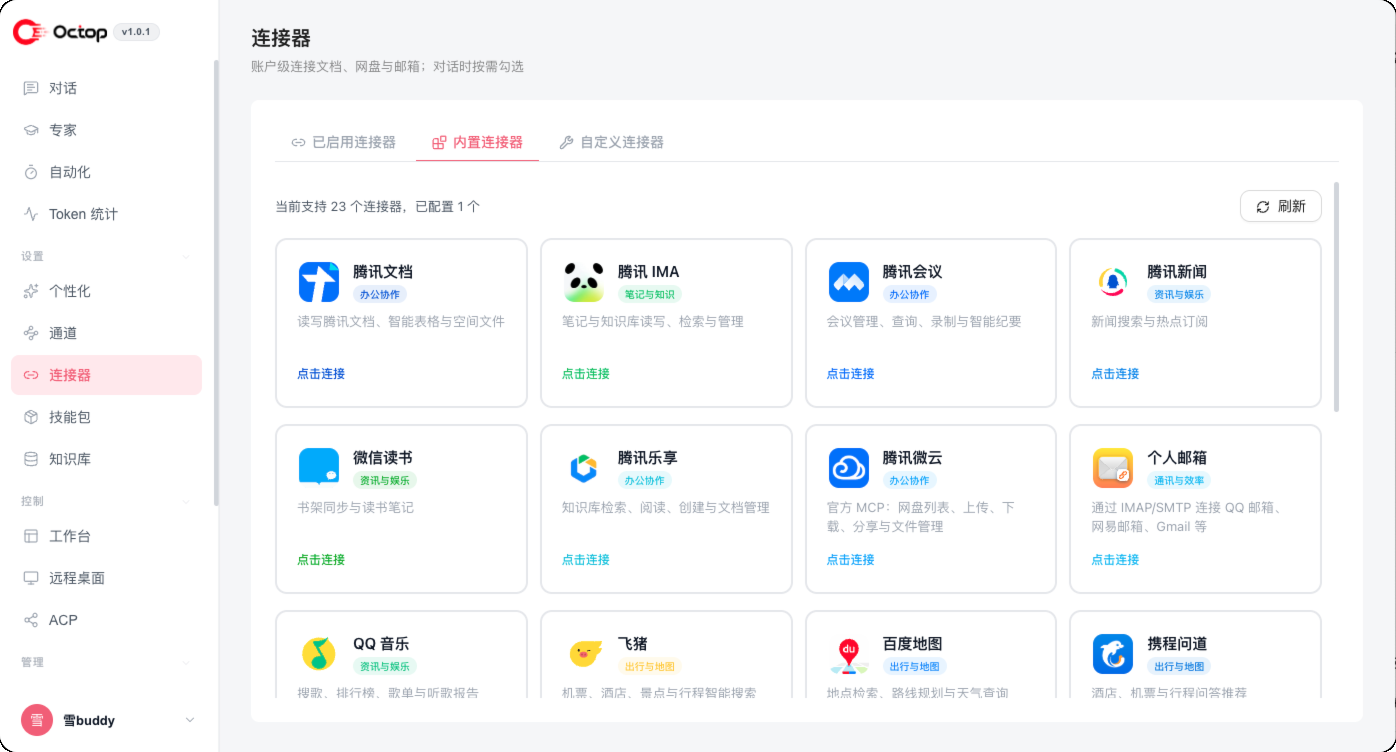Click the 雪 user avatar
The image size is (1396, 752).
click(x=37, y=720)
